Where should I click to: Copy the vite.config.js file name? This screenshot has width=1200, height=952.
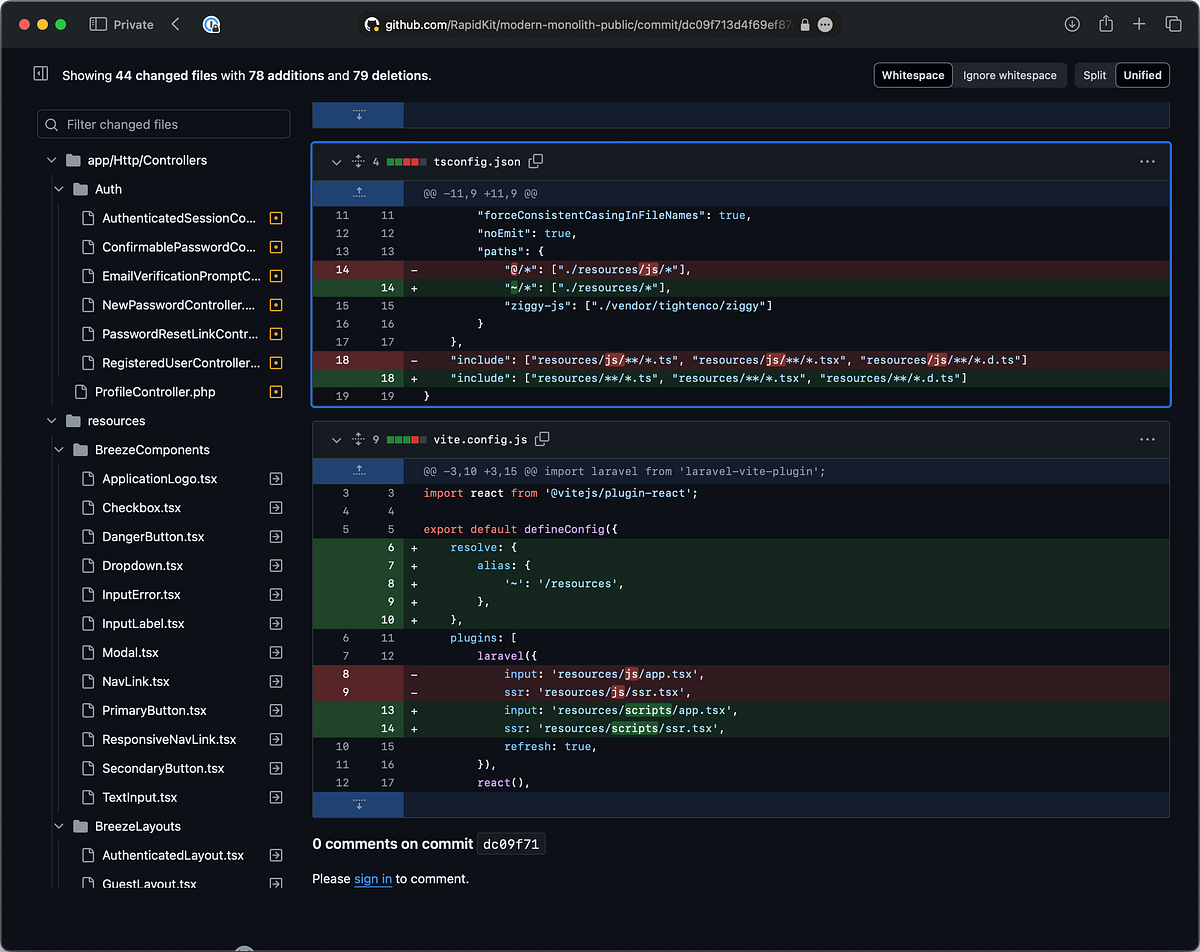pos(542,438)
